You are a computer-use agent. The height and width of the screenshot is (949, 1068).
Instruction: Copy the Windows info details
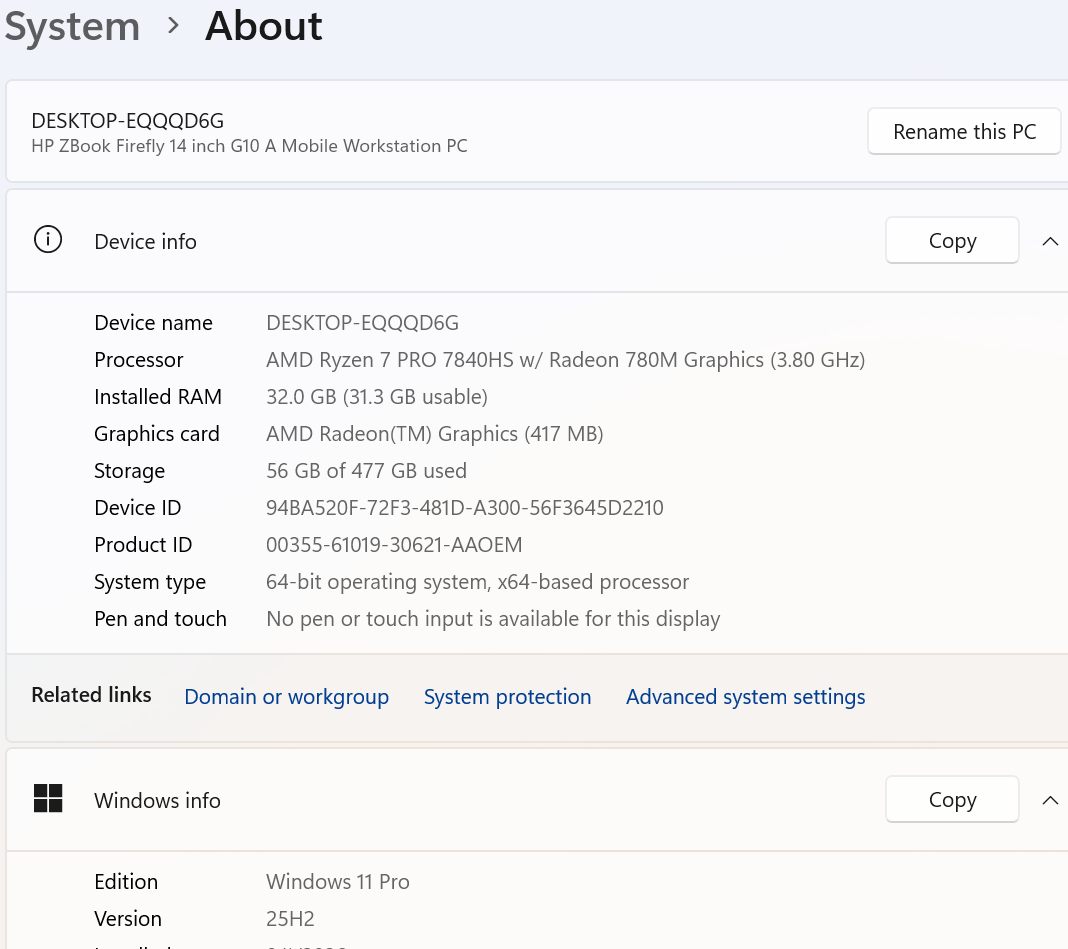952,799
